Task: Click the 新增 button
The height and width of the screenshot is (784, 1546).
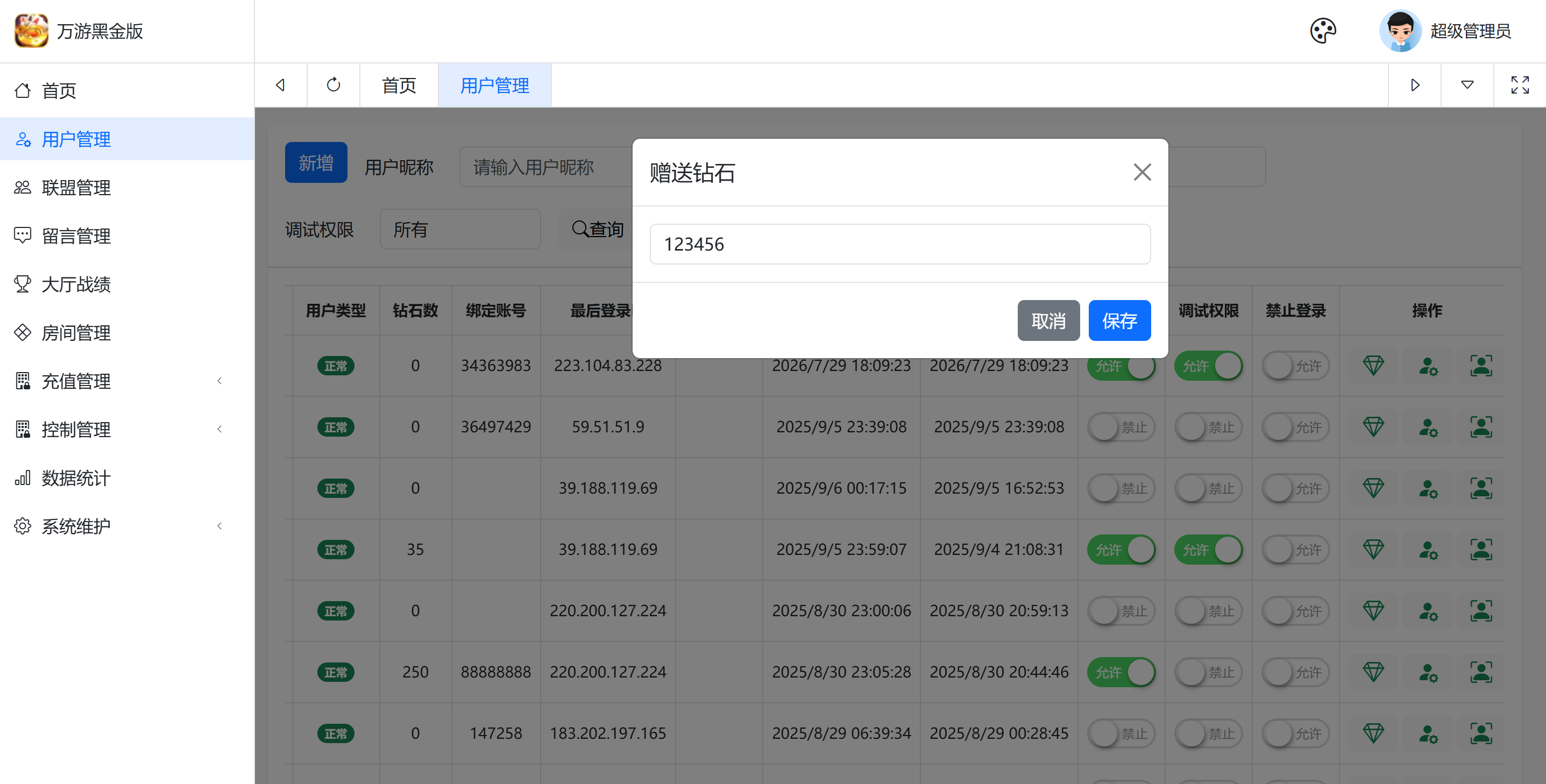Action: coord(316,162)
